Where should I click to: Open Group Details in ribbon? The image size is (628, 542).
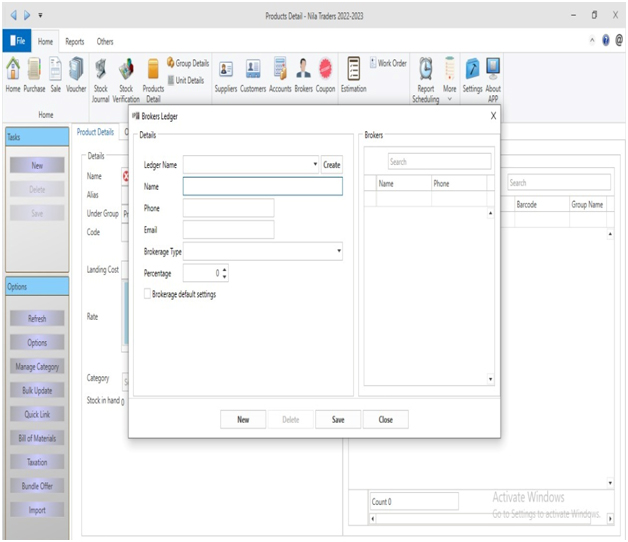188,63
